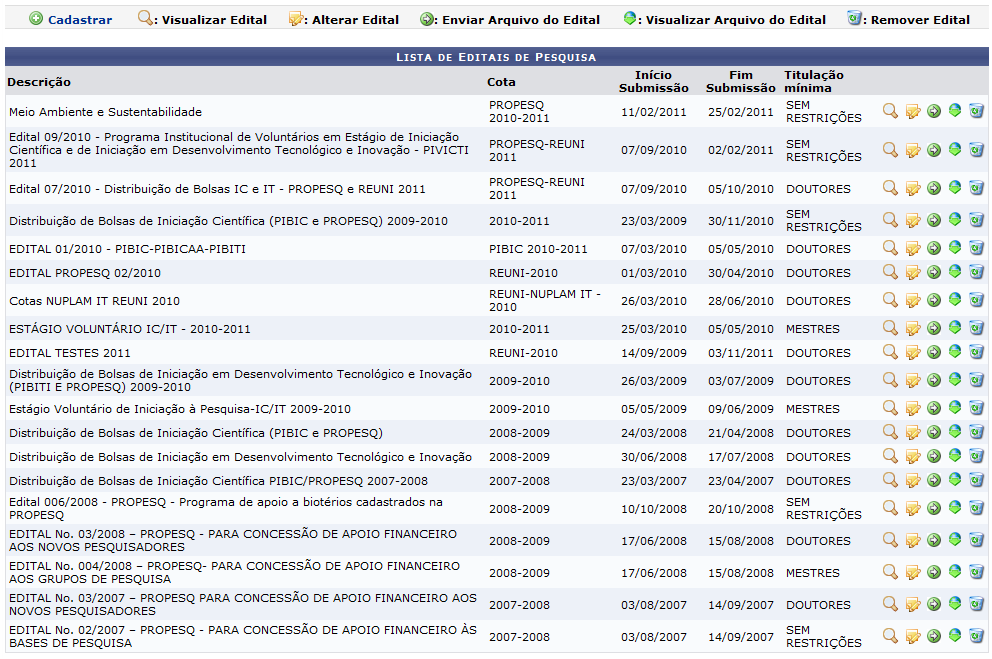
Task: Click the Início Submissão column header
Action: click(653, 81)
